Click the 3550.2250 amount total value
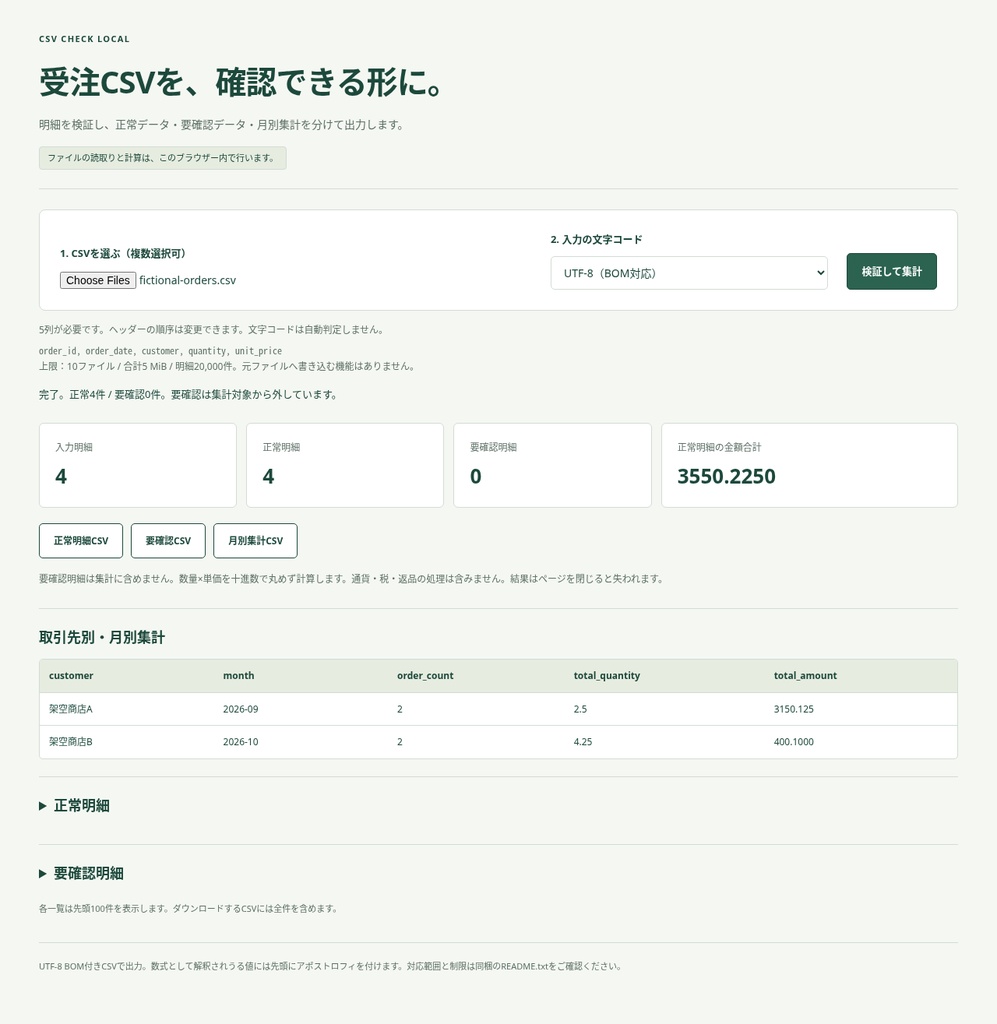 coord(726,476)
